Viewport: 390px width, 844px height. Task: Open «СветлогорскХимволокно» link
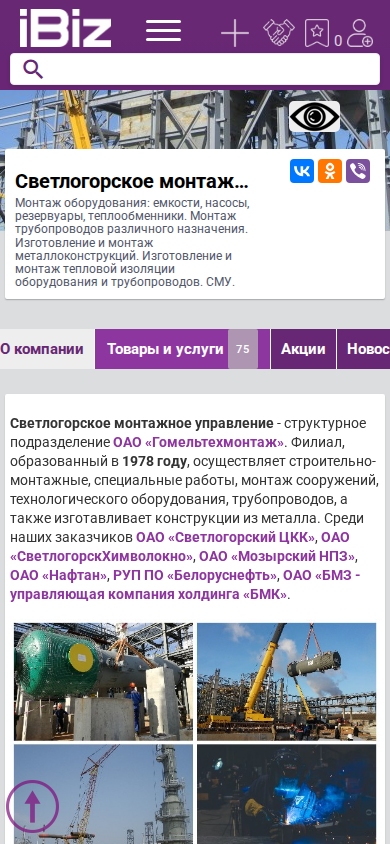pos(102,556)
